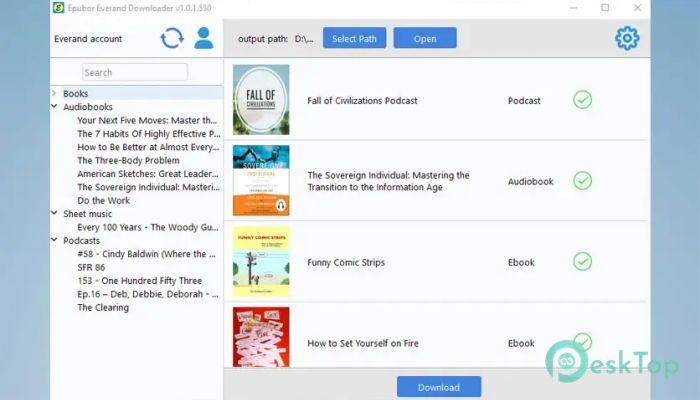This screenshot has height=400, width=700.
Task: Toggle checkmark for Funny Comic Strips ebook
Action: (x=582, y=262)
